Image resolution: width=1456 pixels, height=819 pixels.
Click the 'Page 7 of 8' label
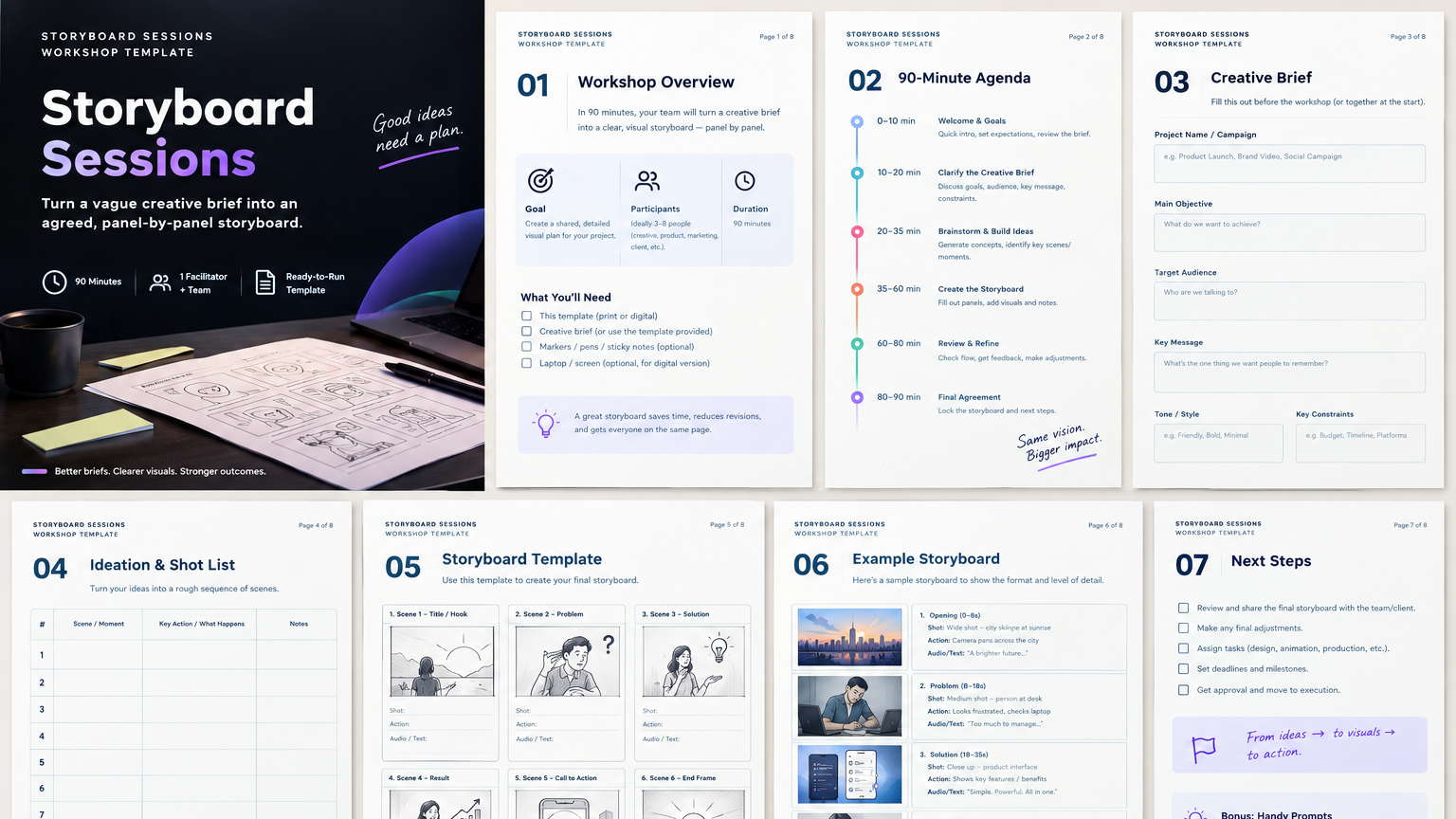(x=1410, y=525)
